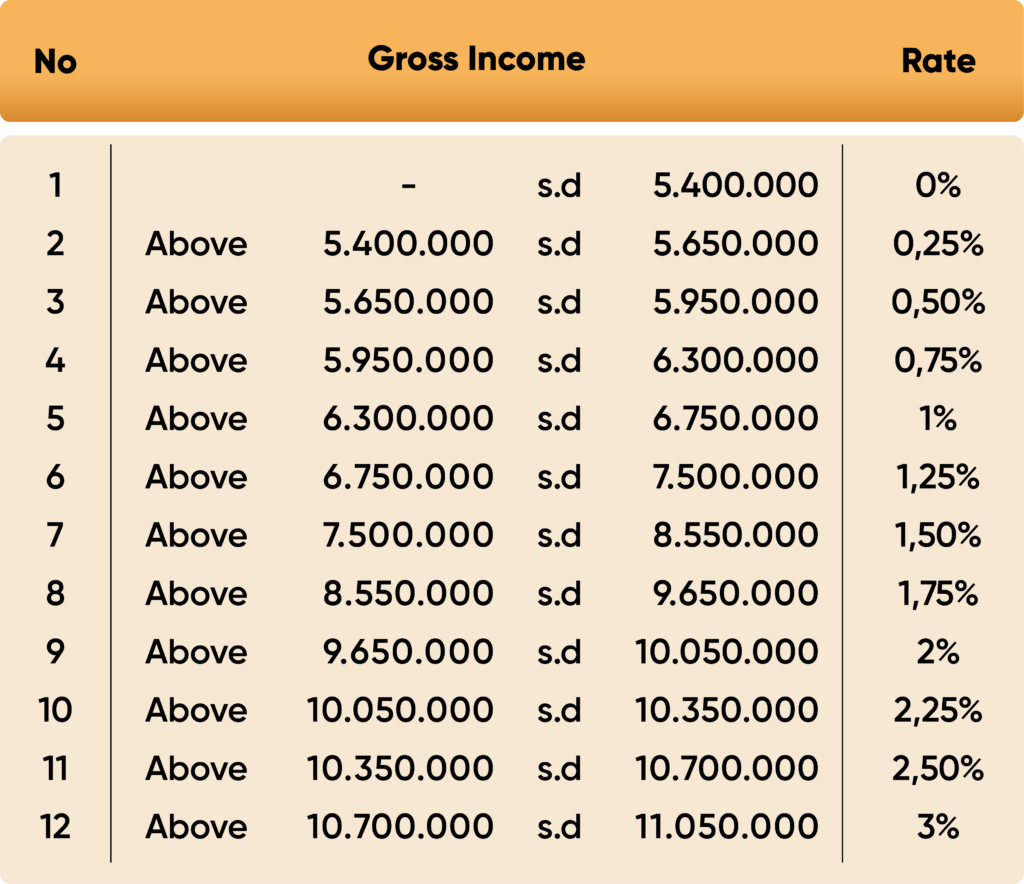Click the "Above" label in row 2

pyautogui.click(x=196, y=244)
